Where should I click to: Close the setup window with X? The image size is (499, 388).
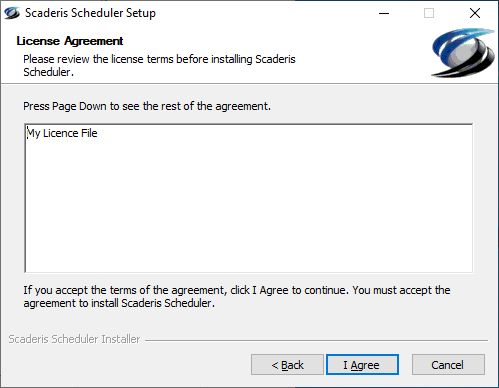tap(475, 13)
